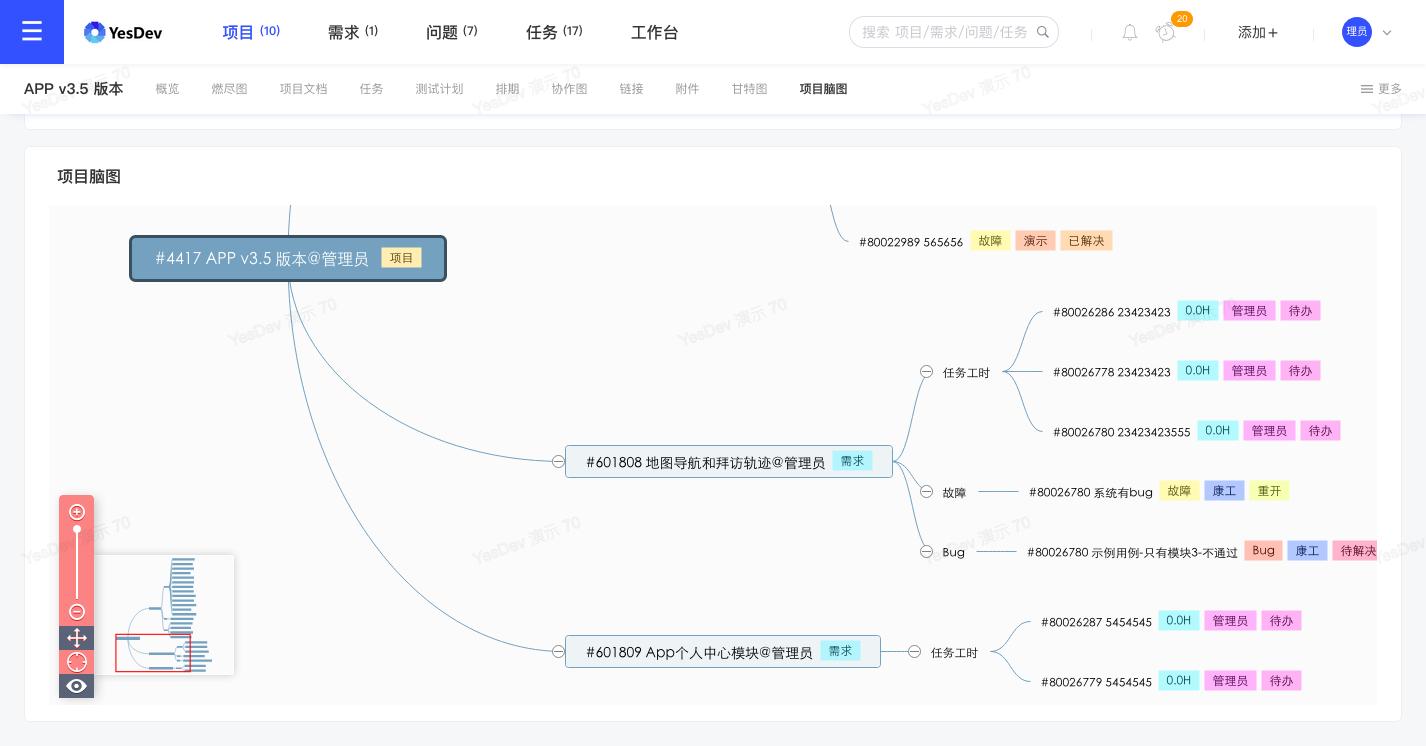Image resolution: width=1426 pixels, height=746 pixels.
Task: Click the search input field
Action: point(945,32)
